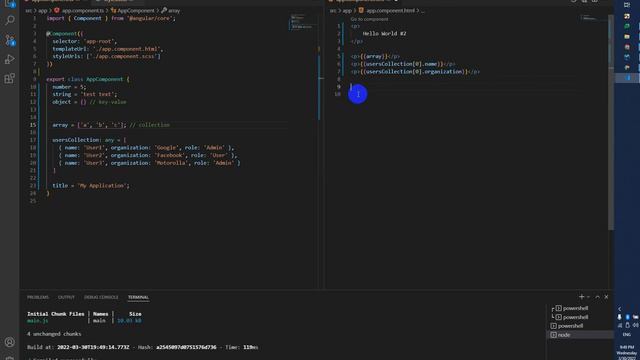Click line number 15 in left gutter
640x360 pixels.
coord(33,125)
